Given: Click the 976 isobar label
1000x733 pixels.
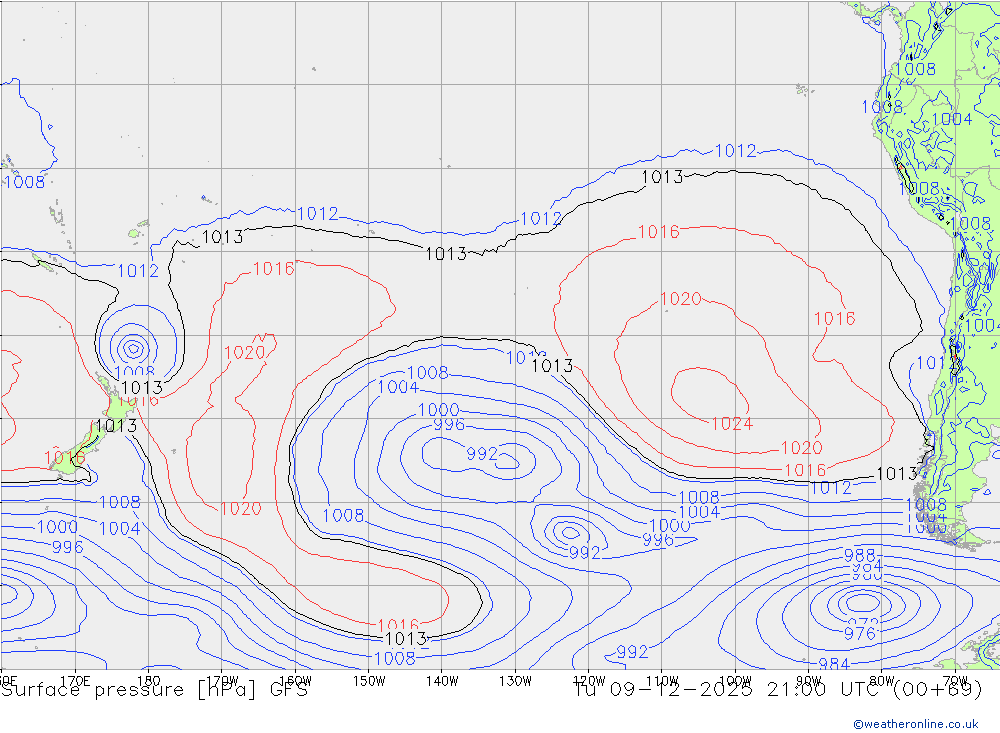Looking at the screenshot, I should [x=860, y=634].
